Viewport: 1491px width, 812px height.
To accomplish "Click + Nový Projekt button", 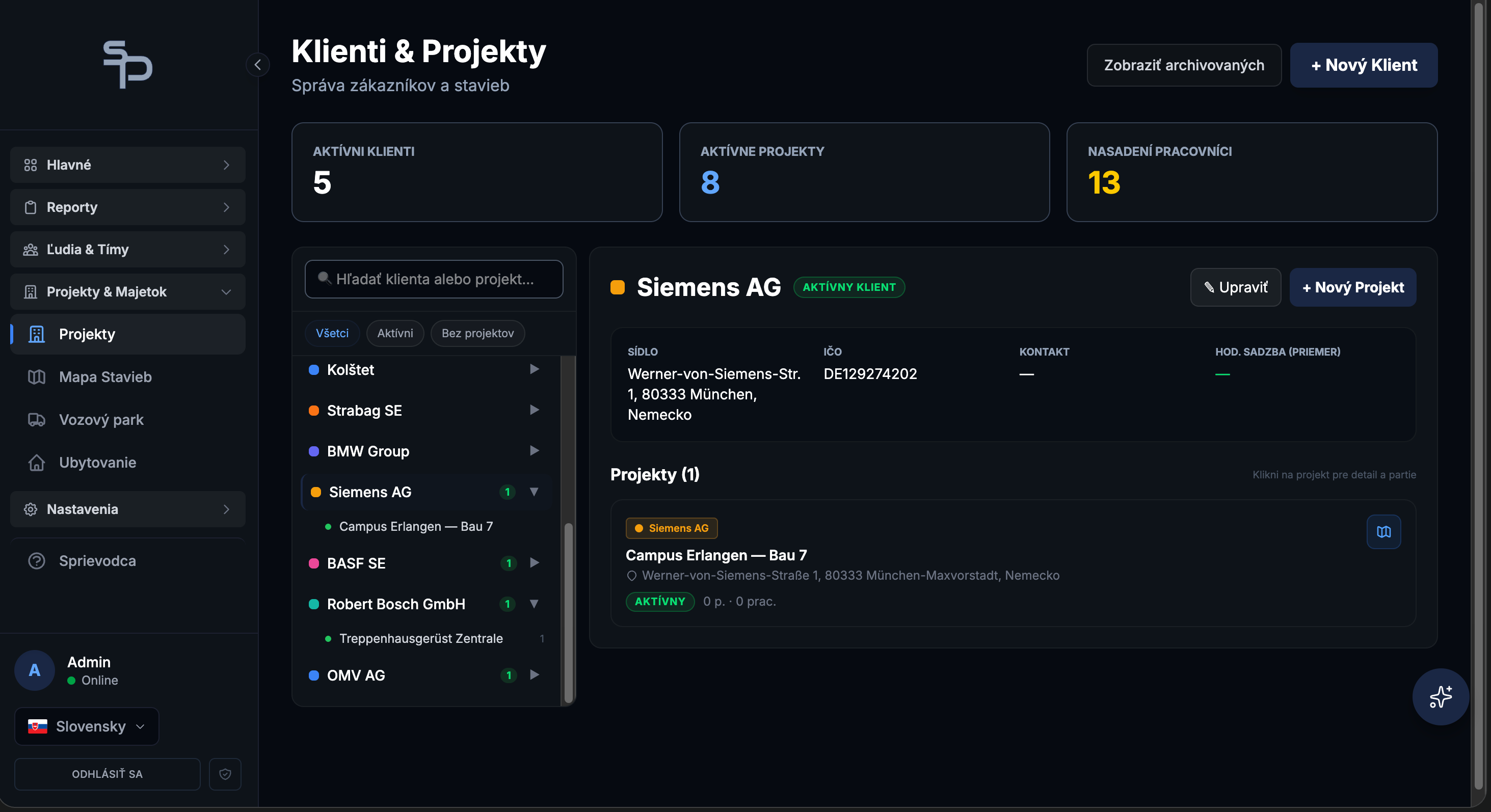I will tap(1353, 287).
